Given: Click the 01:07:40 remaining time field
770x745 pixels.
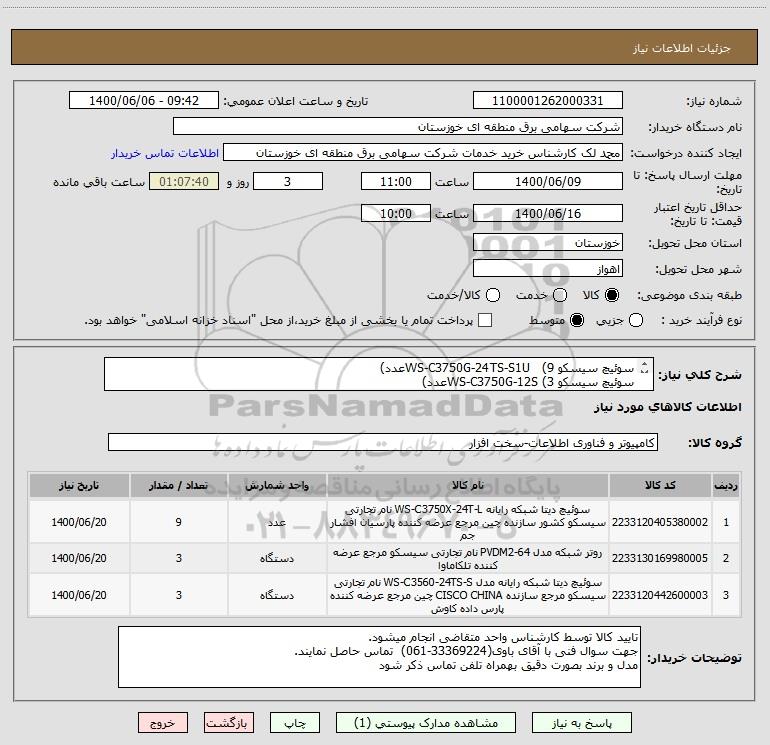Looking at the screenshot, I should pyautogui.click(x=184, y=181).
